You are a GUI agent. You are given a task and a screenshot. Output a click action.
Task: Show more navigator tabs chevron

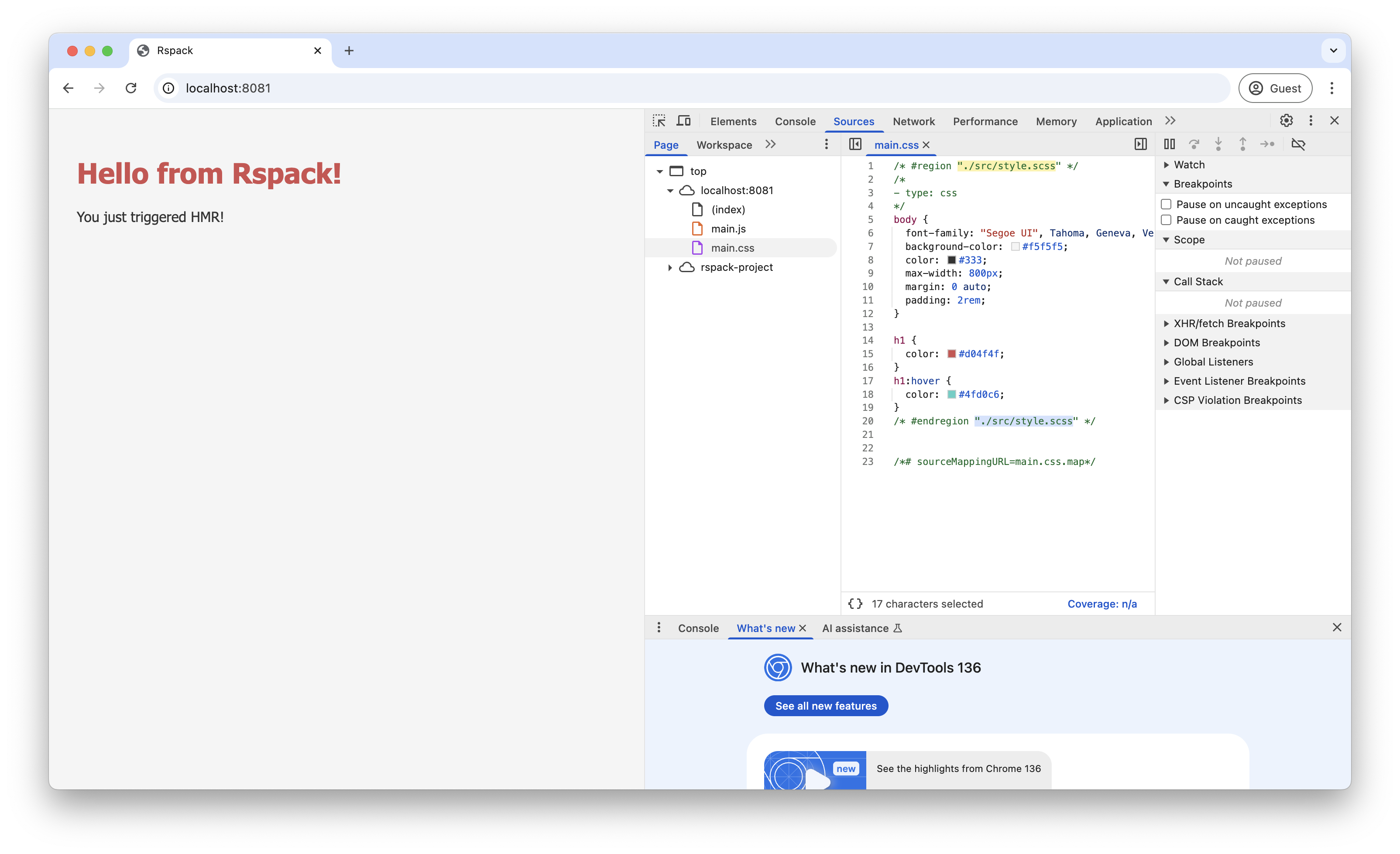(770, 144)
